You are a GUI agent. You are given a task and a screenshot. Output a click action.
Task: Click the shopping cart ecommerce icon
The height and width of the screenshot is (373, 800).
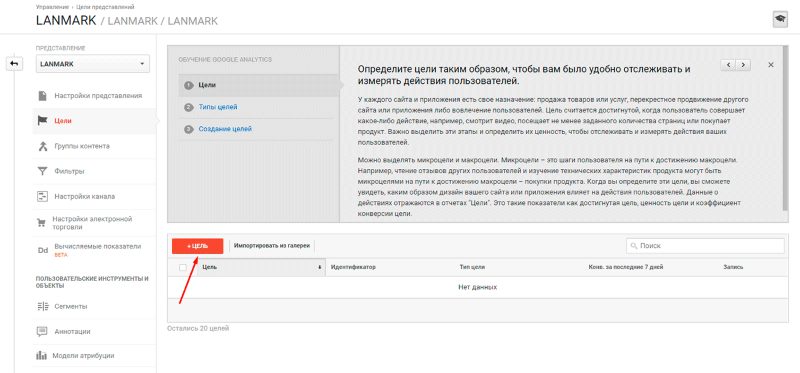point(42,222)
